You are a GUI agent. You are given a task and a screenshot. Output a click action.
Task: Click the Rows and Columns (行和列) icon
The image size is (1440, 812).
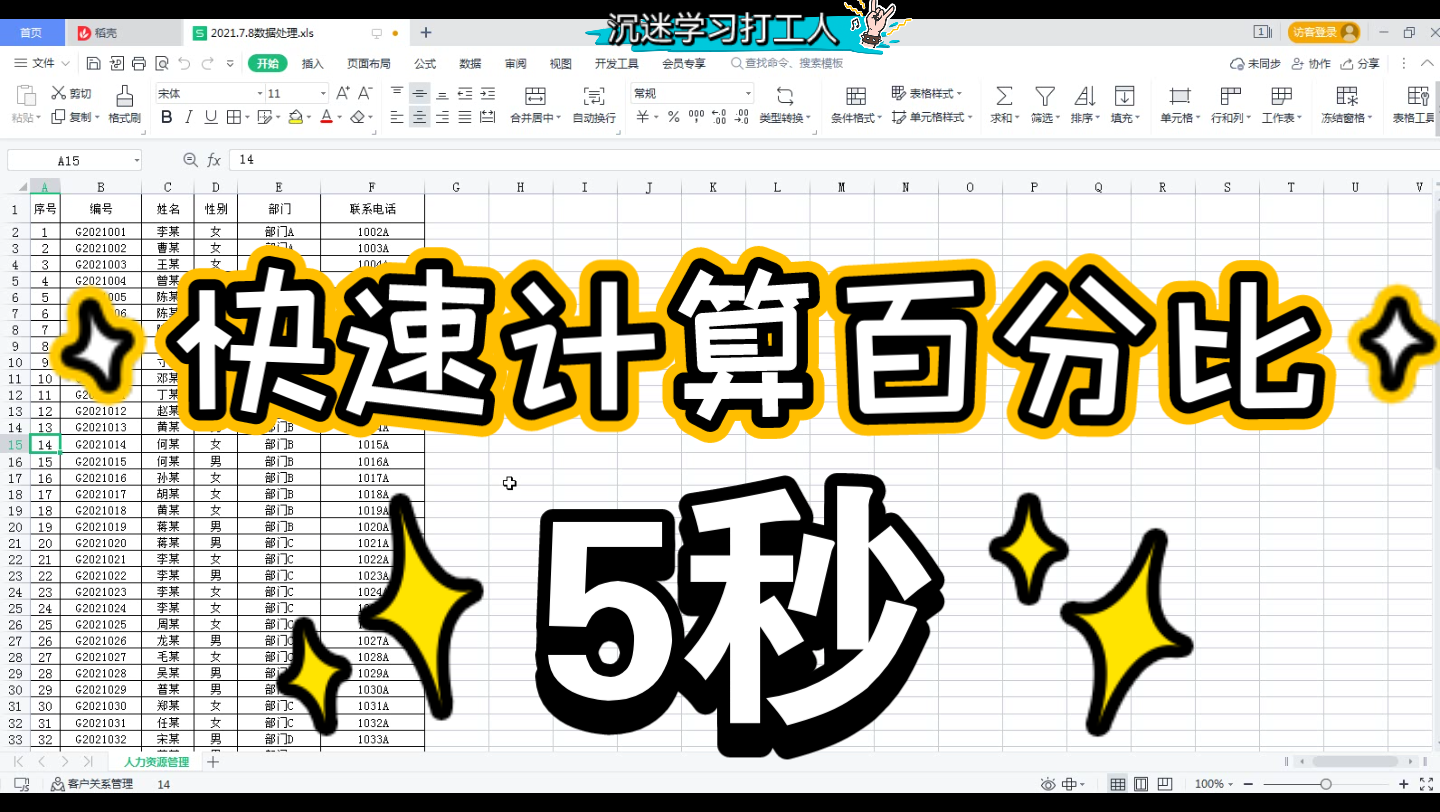point(1231,96)
